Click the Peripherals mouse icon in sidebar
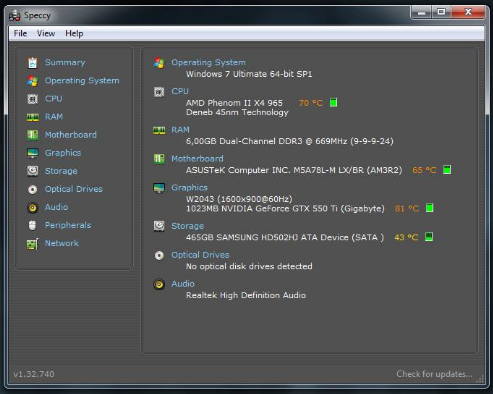The width and height of the screenshot is (493, 394). click(32, 225)
